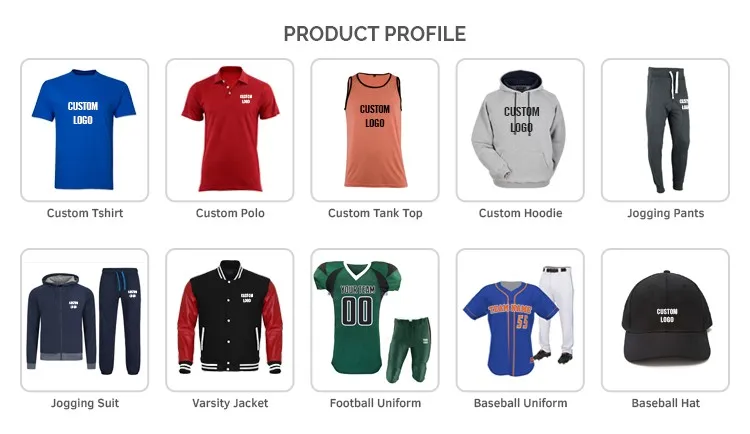
Task: Follow the Custom Tshirt text label
Action: (85, 213)
